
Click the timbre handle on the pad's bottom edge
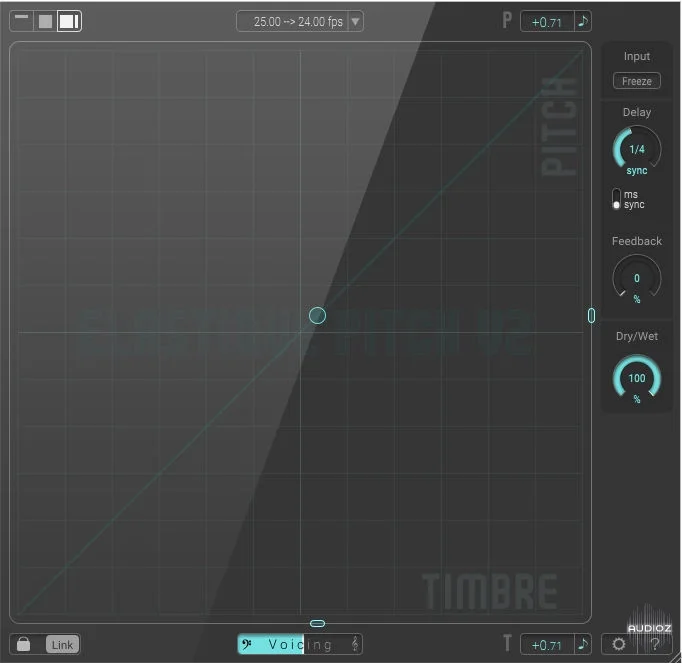click(x=317, y=623)
